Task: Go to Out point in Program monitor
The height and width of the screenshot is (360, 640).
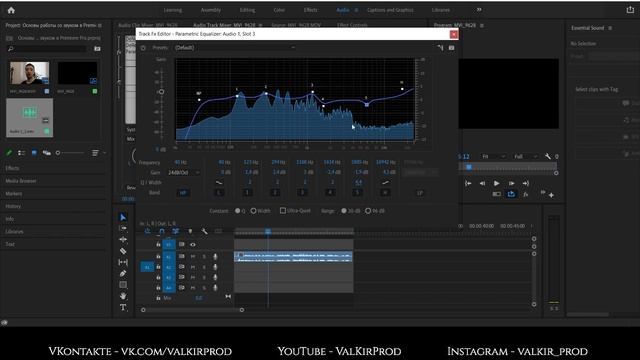Action: tap(526, 183)
